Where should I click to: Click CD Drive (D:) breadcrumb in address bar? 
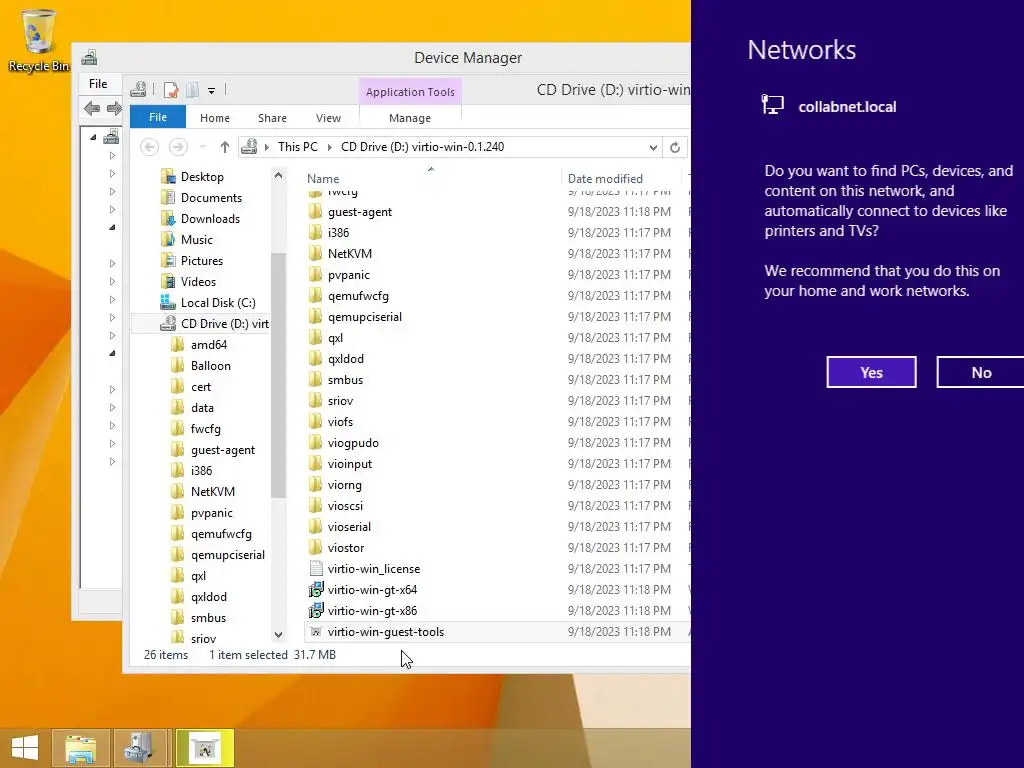click(423, 147)
